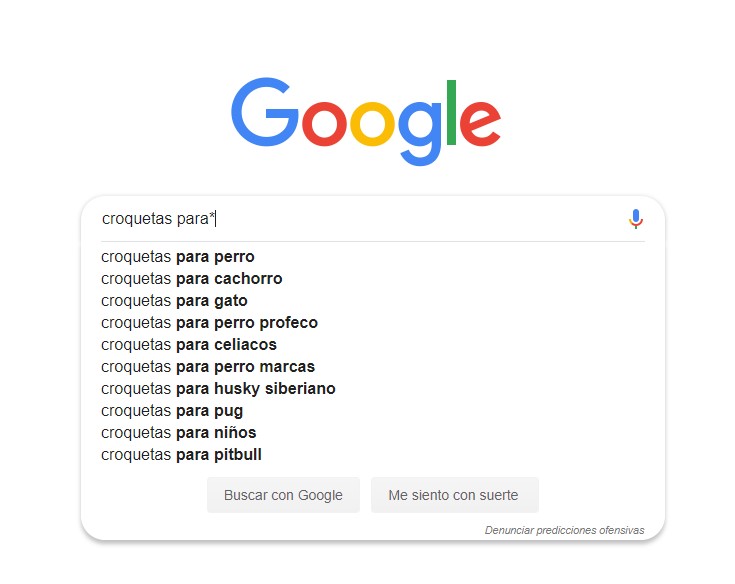735x584 pixels.
Task: Select suggestion "croquetas para perro"
Action: coord(178,257)
